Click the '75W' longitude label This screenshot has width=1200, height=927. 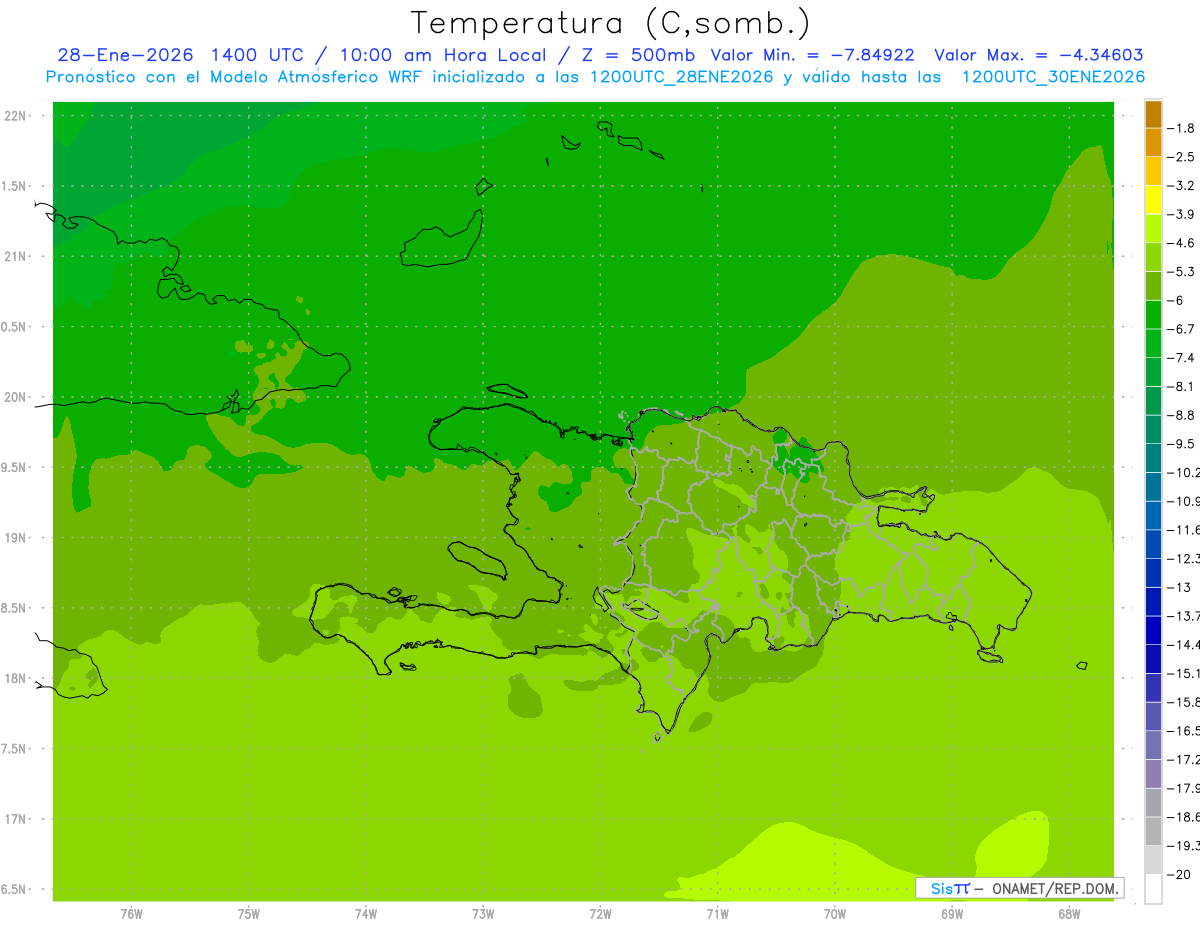tap(249, 914)
